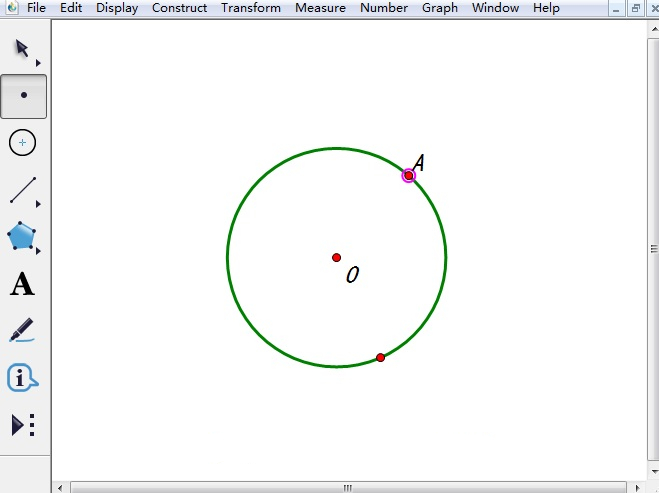Select the Point tool
The height and width of the screenshot is (493, 659).
pos(23,96)
